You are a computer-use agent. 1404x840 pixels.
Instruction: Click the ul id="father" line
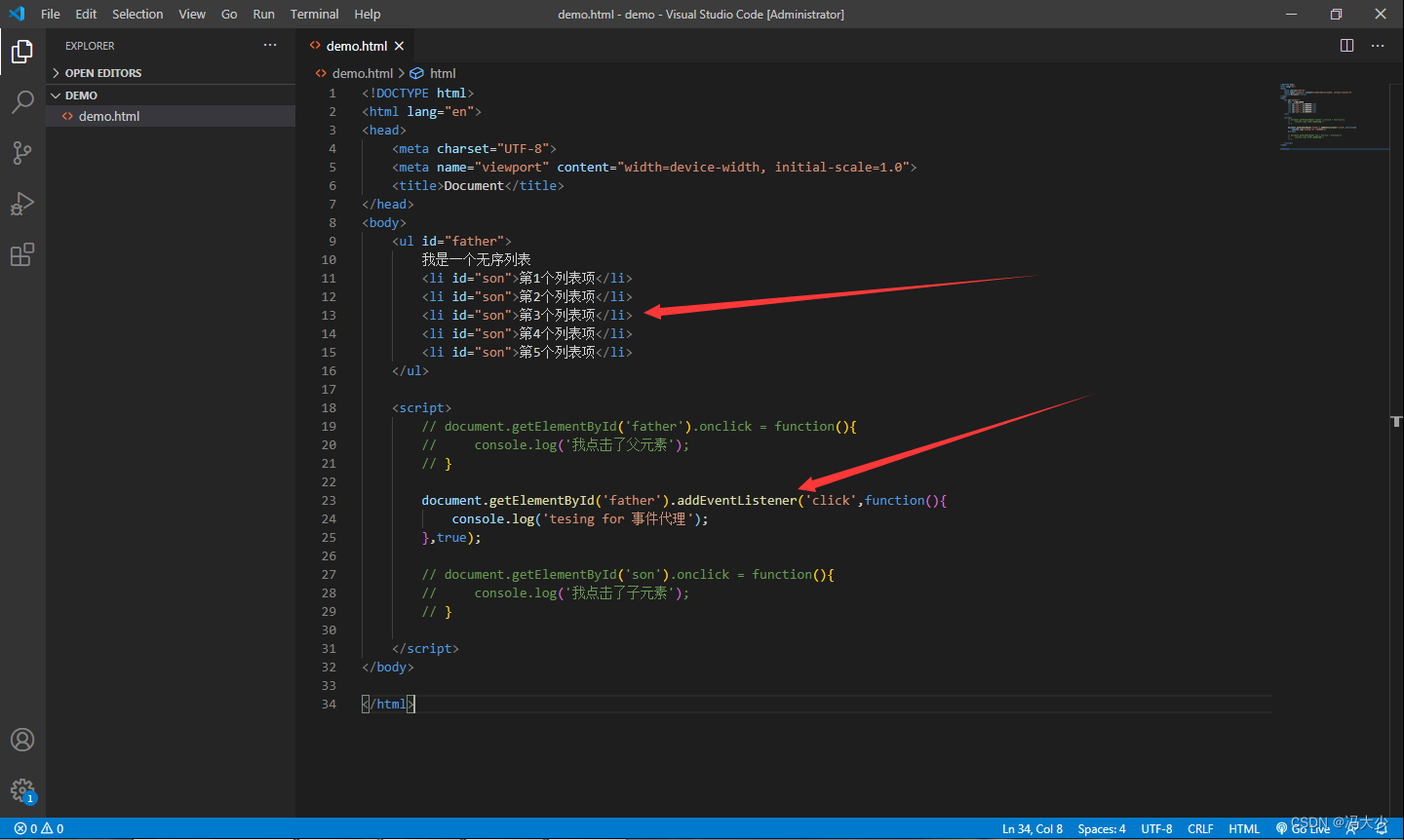pyautogui.click(x=451, y=241)
